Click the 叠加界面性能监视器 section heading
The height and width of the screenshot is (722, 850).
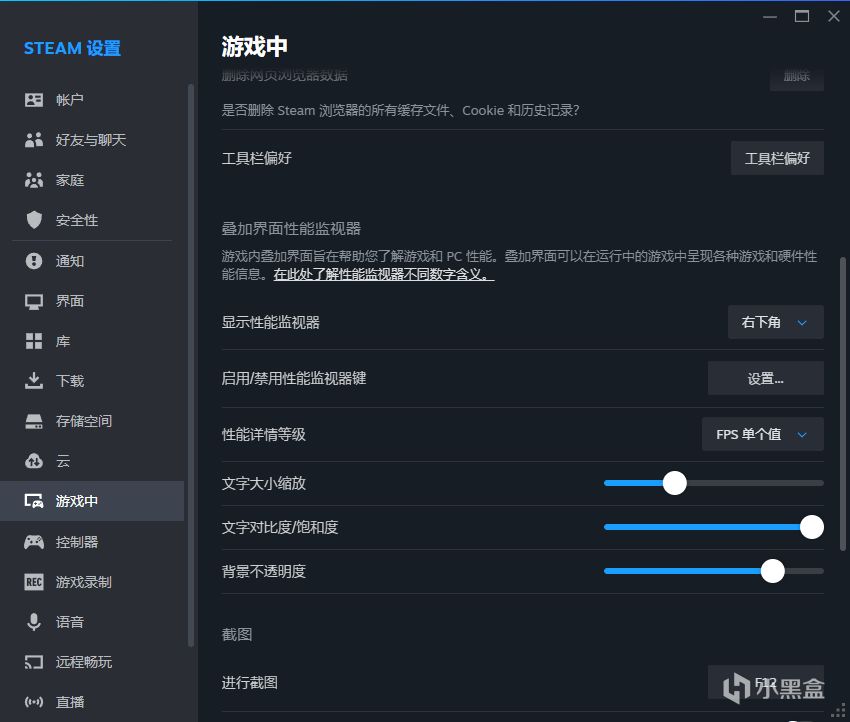pos(291,229)
